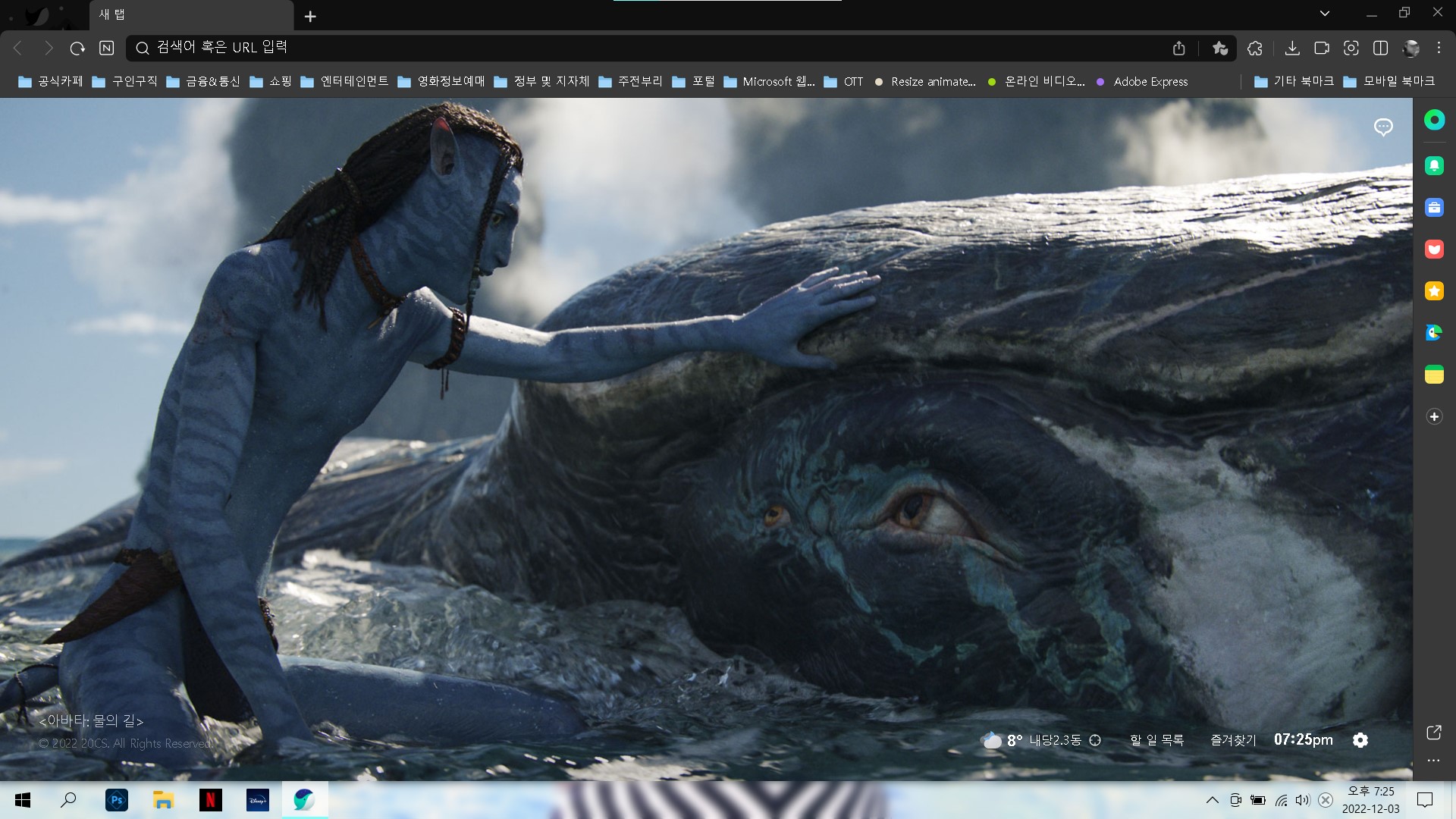Open taskbar search magnifier
This screenshot has height=819, width=1456.
[x=68, y=800]
